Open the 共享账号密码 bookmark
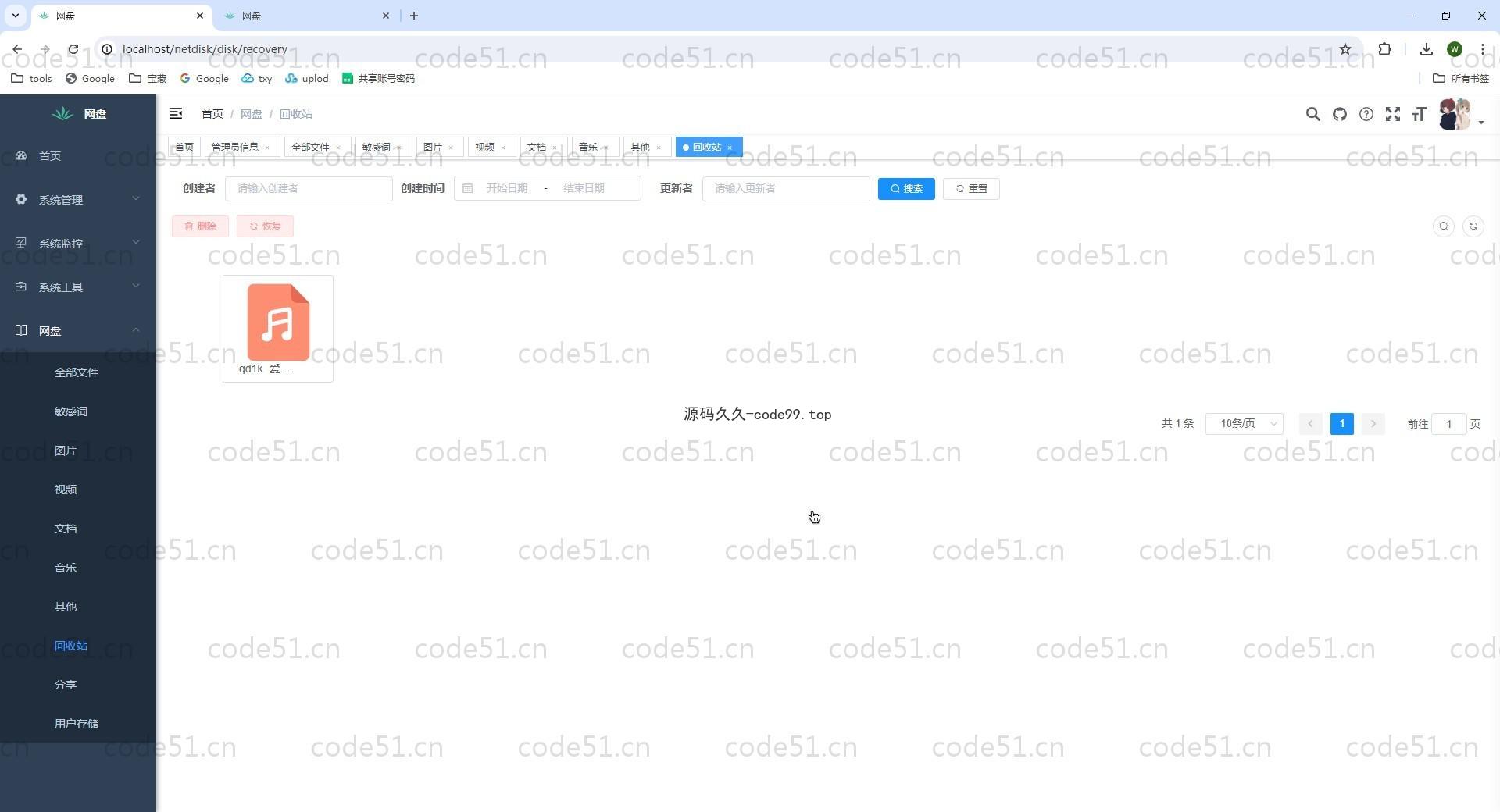The height and width of the screenshot is (812, 1500). click(378, 79)
